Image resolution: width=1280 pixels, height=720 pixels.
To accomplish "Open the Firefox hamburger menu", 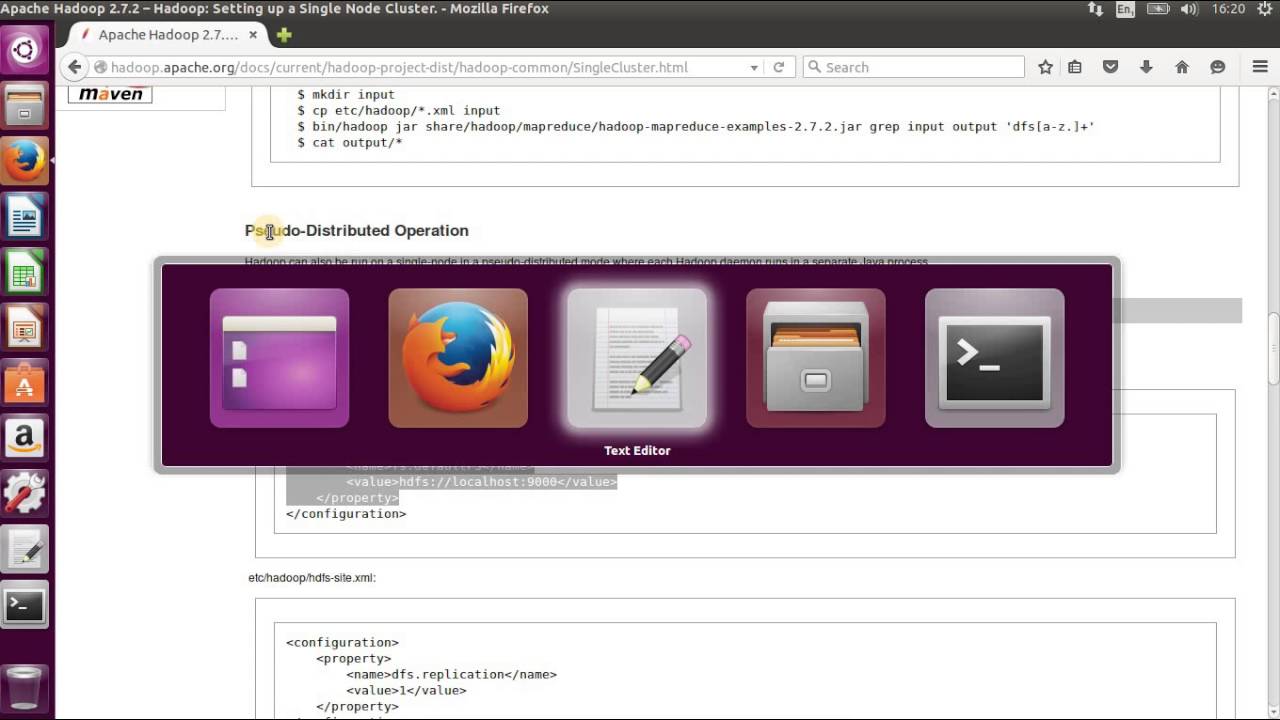I will [1260, 67].
